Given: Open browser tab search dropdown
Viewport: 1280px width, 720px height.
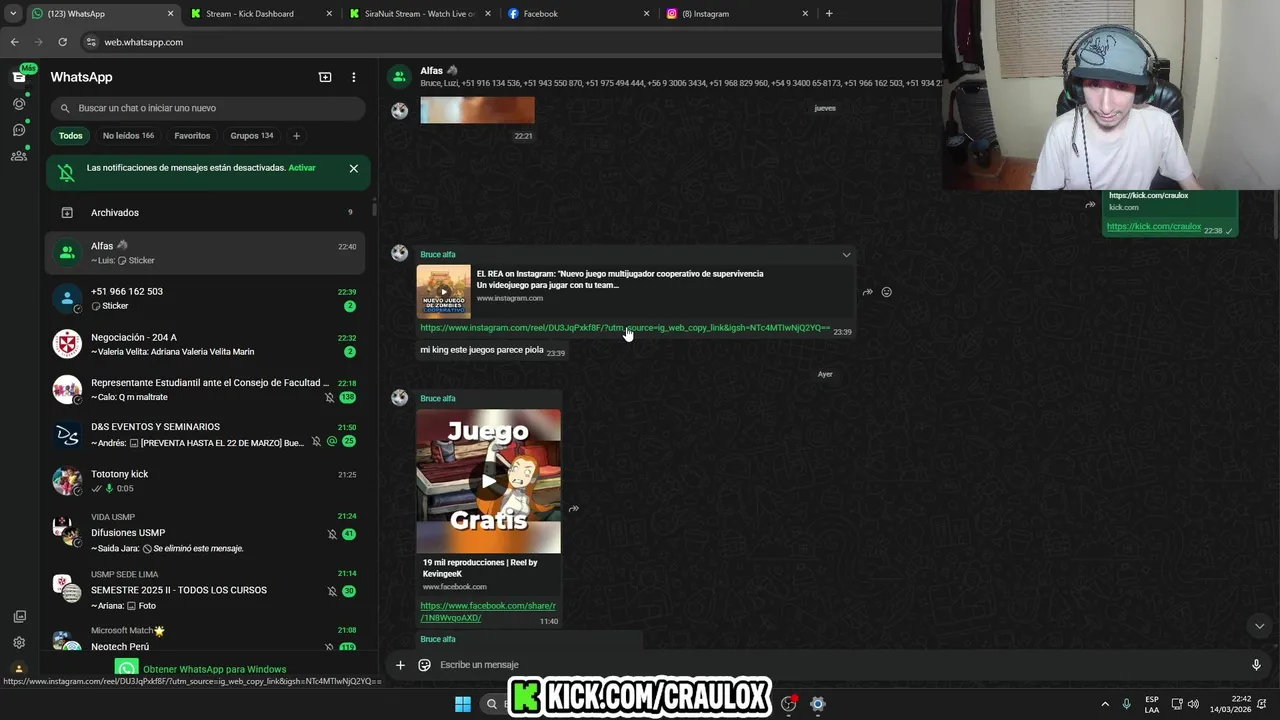Looking at the screenshot, I should click(x=12, y=14).
